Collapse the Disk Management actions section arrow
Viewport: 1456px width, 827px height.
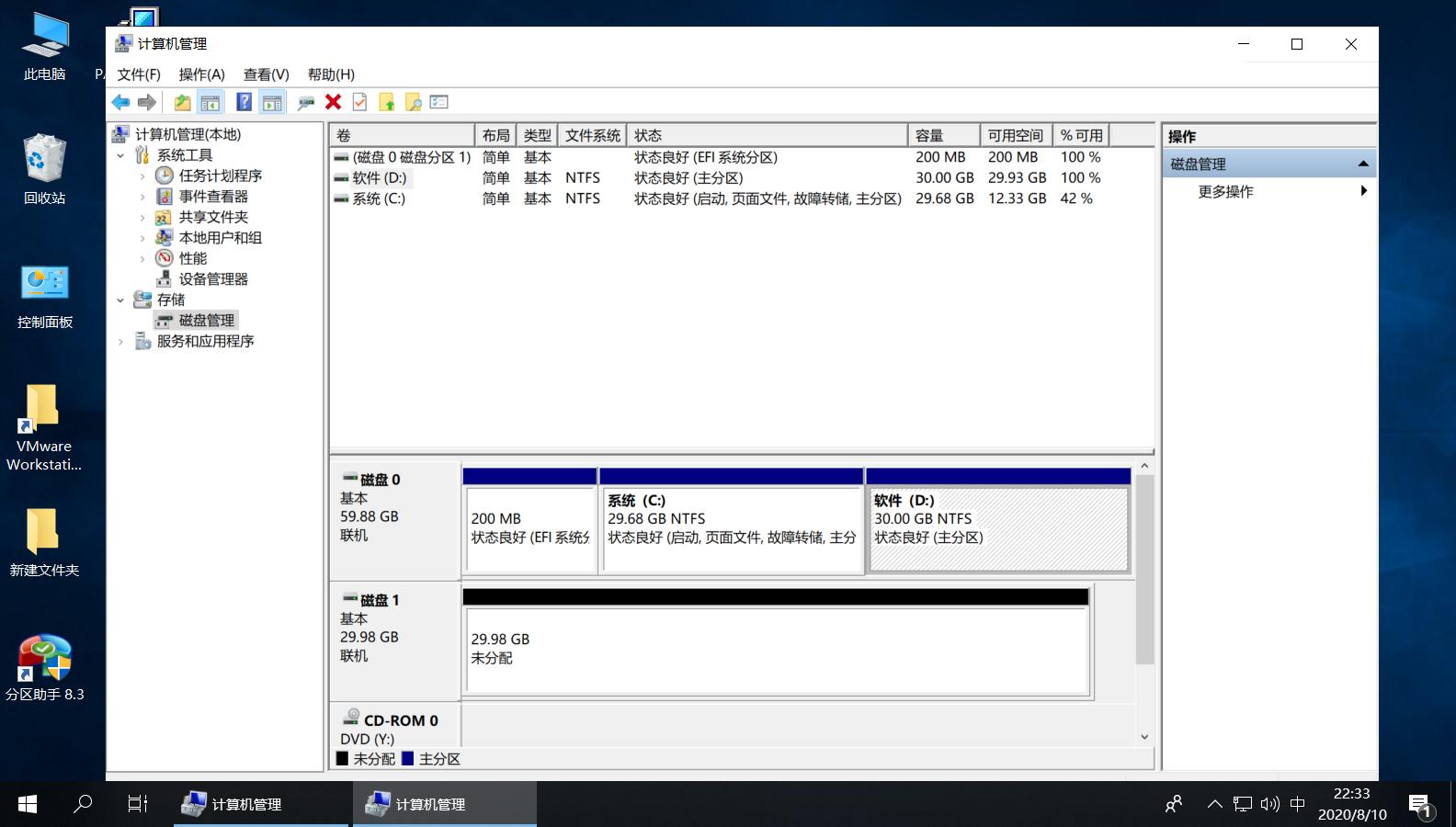(1363, 164)
